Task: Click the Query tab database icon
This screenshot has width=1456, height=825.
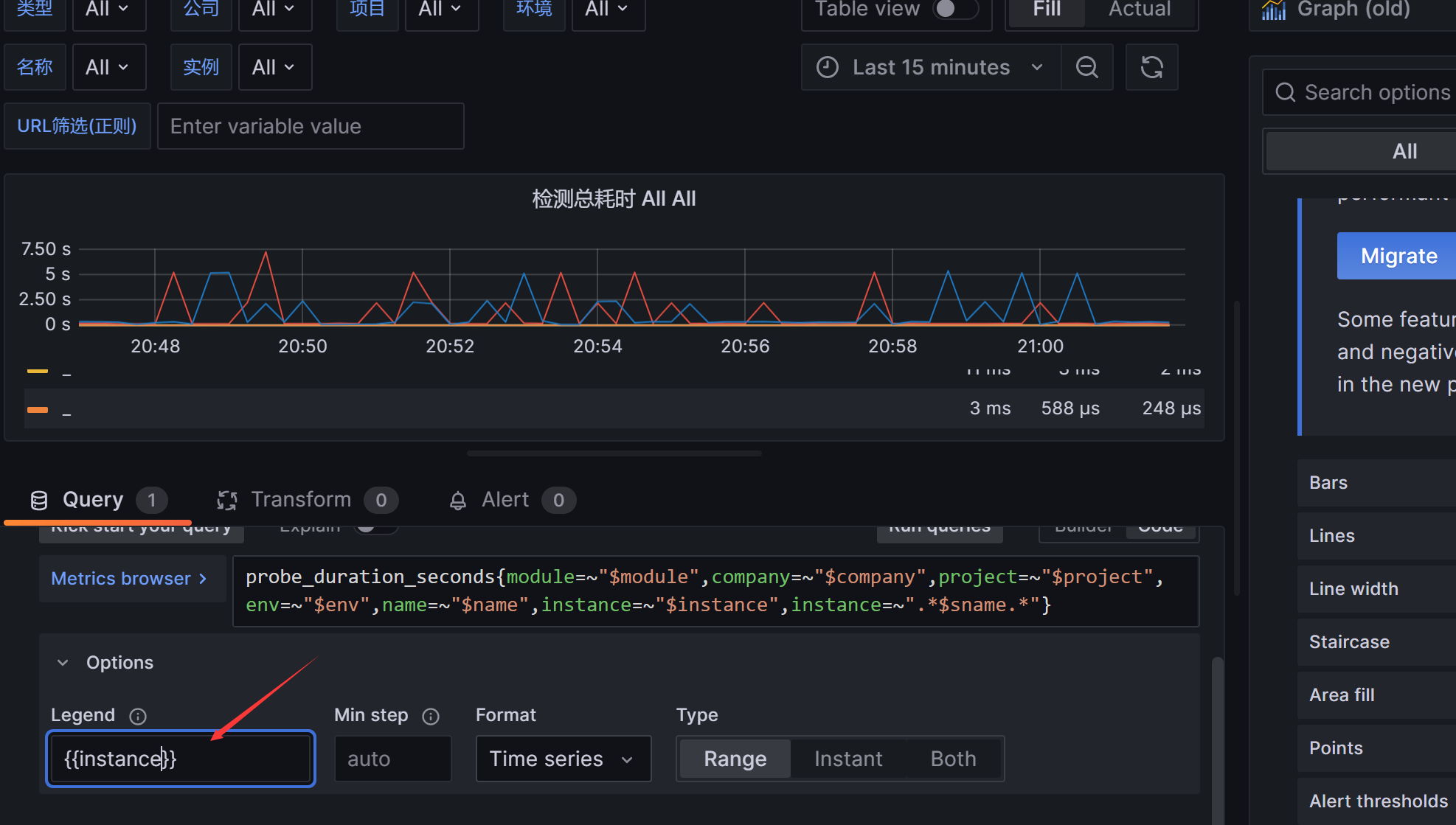Action: click(x=39, y=501)
